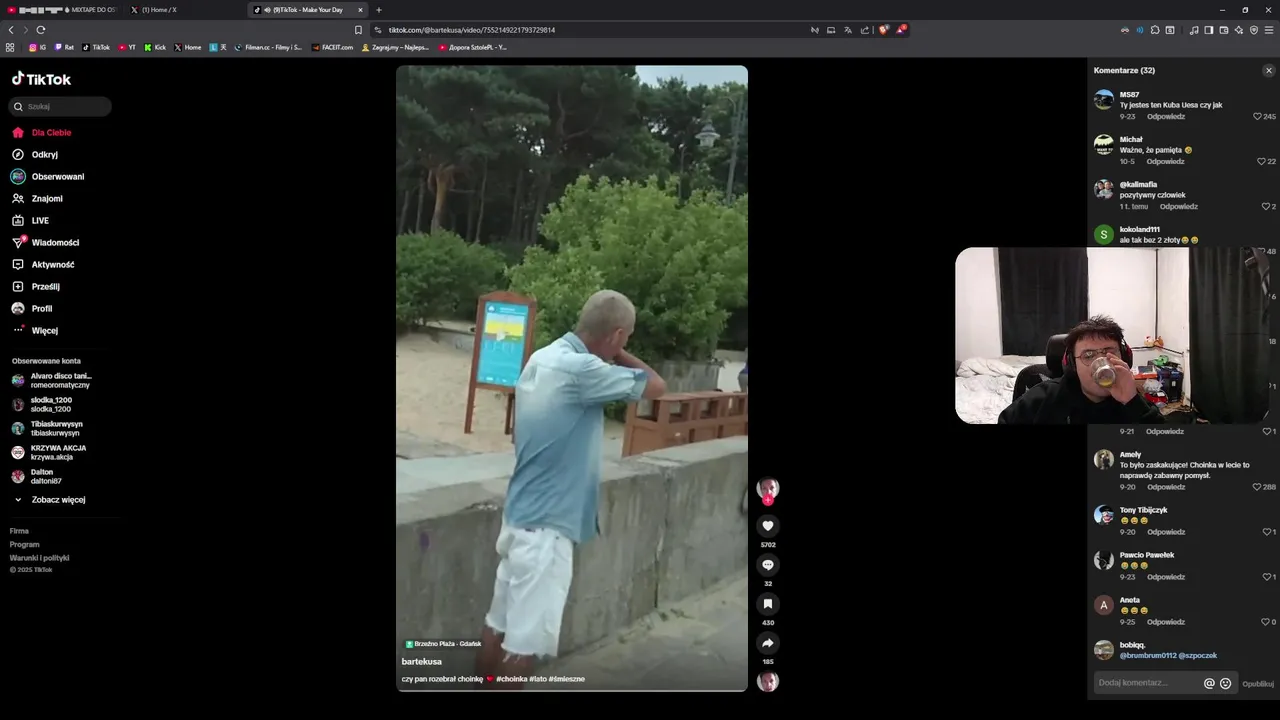Open KRZYWA AKCJA followed account
Image resolution: width=1280 pixels, height=720 pixels.
click(49, 453)
